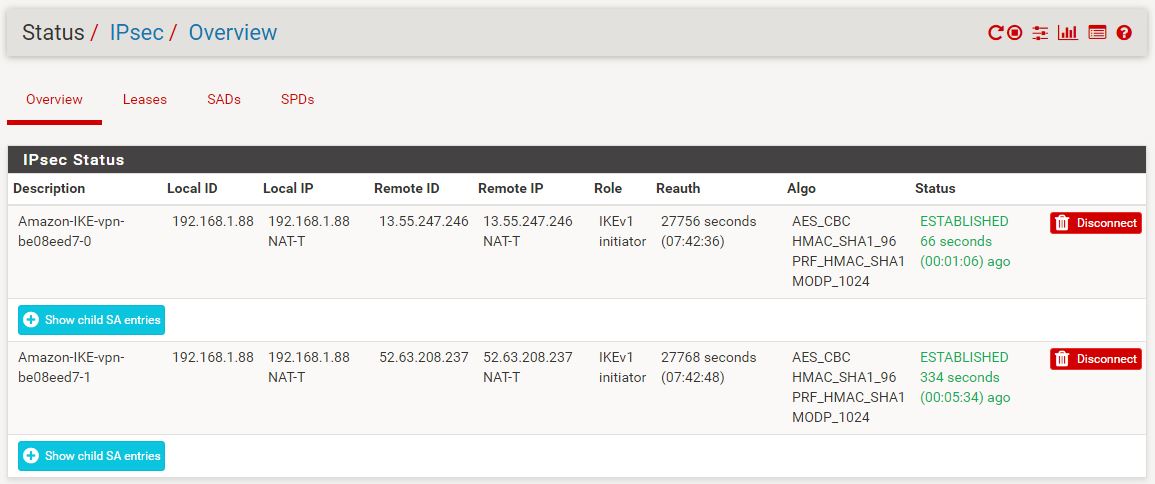Expand child SA entries for the first tunnel

(91, 320)
